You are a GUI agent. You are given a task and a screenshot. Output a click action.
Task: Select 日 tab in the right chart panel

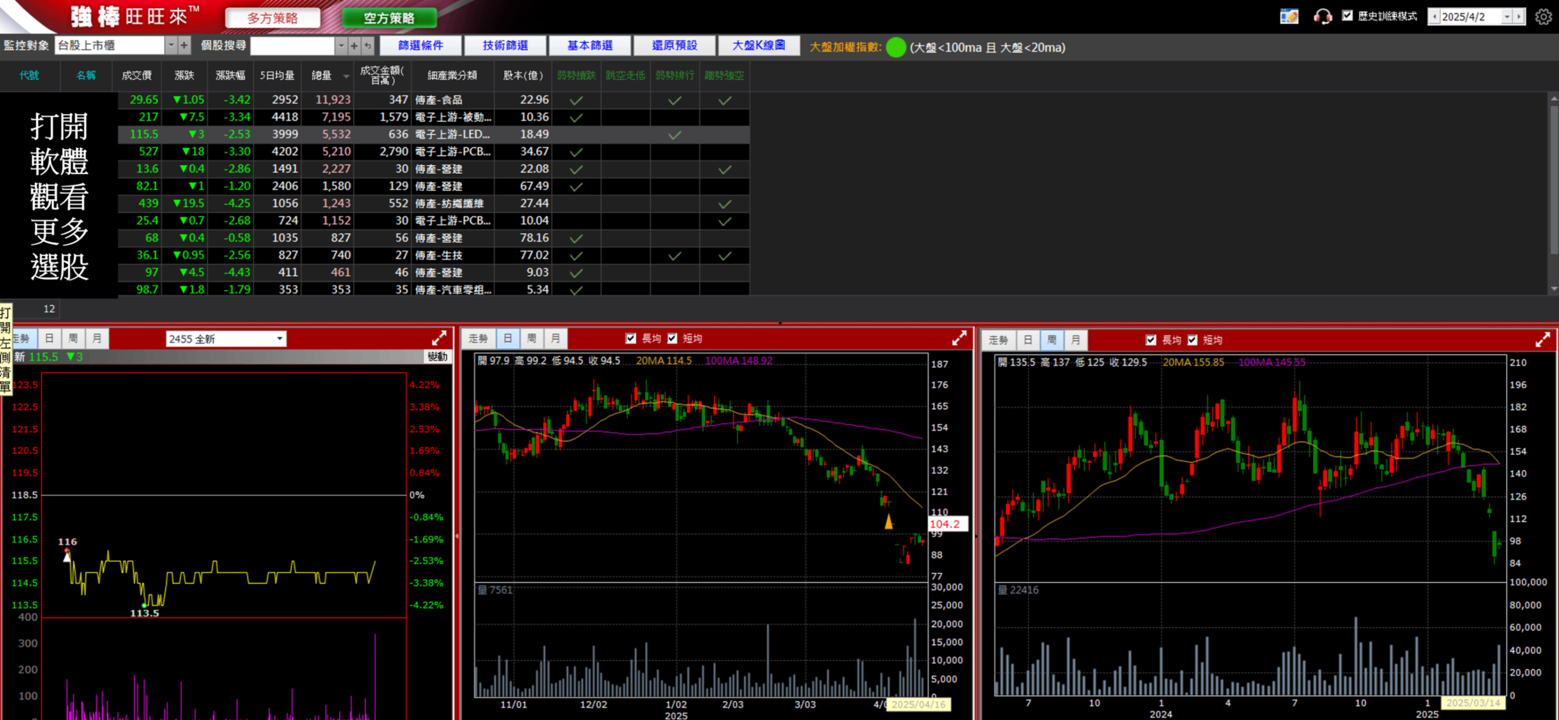coord(1027,340)
